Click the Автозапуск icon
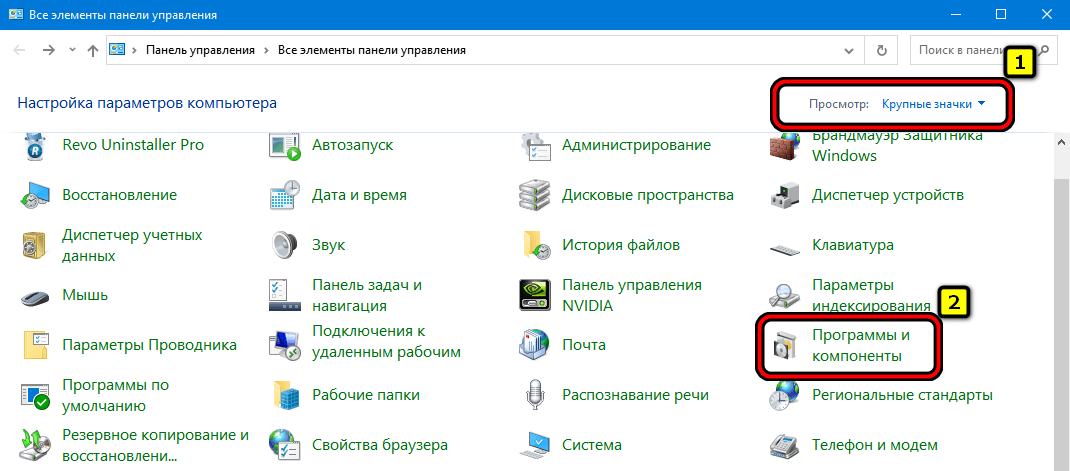Screen dimensions: 1070x471 click(x=285, y=145)
